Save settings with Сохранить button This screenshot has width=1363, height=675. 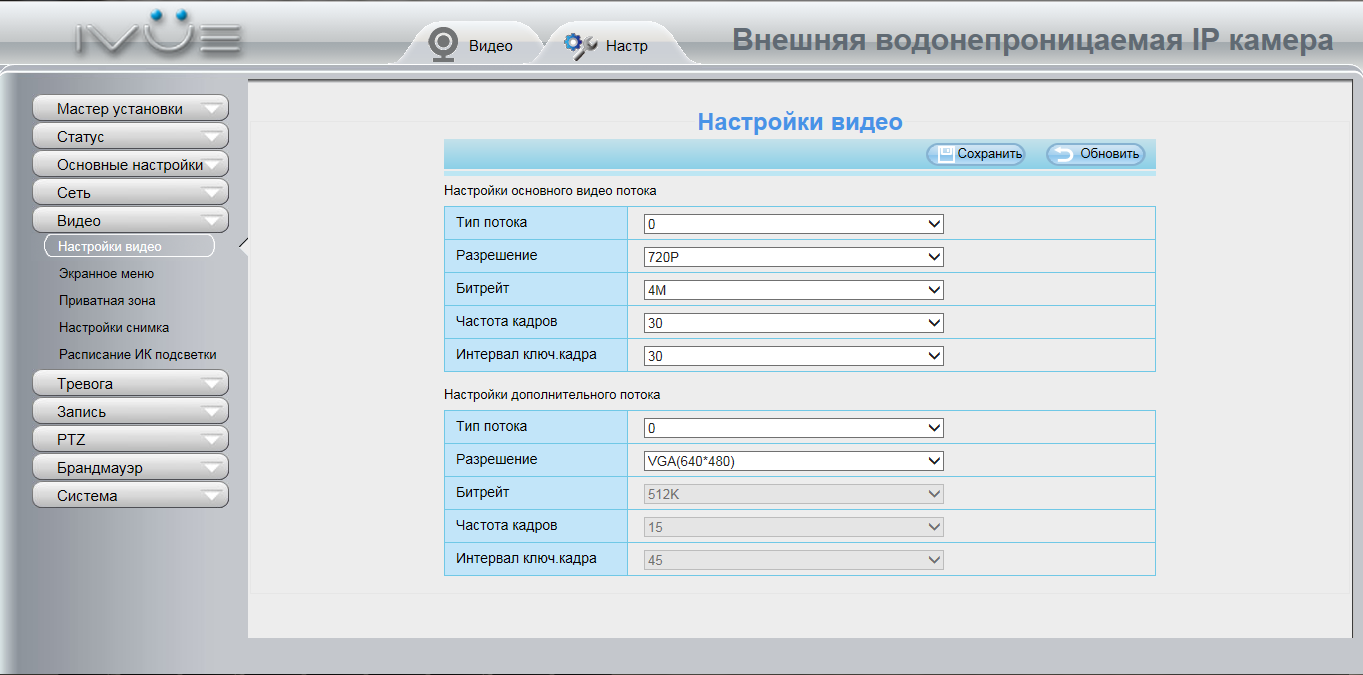click(975, 154)
